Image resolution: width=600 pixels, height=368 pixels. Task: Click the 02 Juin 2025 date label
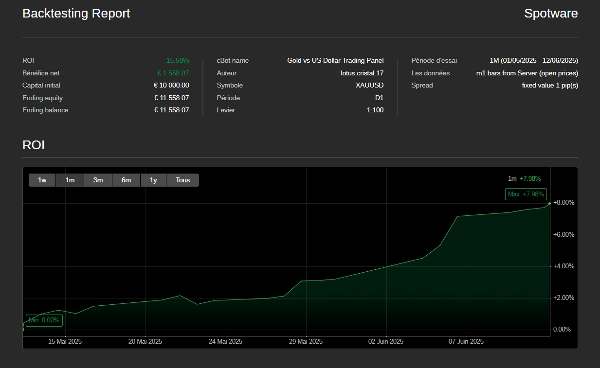click(385, 342)
